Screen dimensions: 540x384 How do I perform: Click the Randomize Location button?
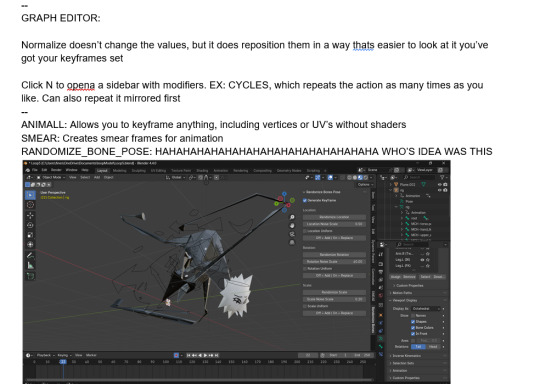pyautogui.click(x=334, y=217)
